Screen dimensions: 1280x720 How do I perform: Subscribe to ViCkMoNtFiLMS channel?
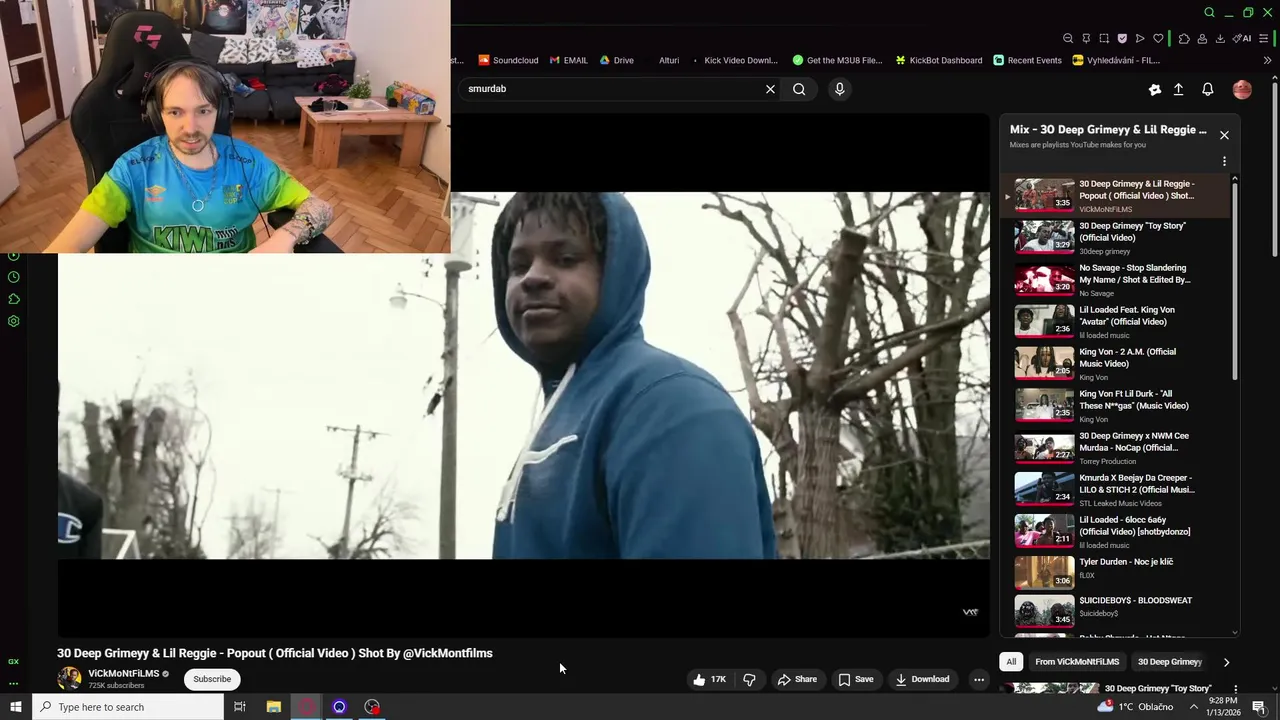[212, 679]
